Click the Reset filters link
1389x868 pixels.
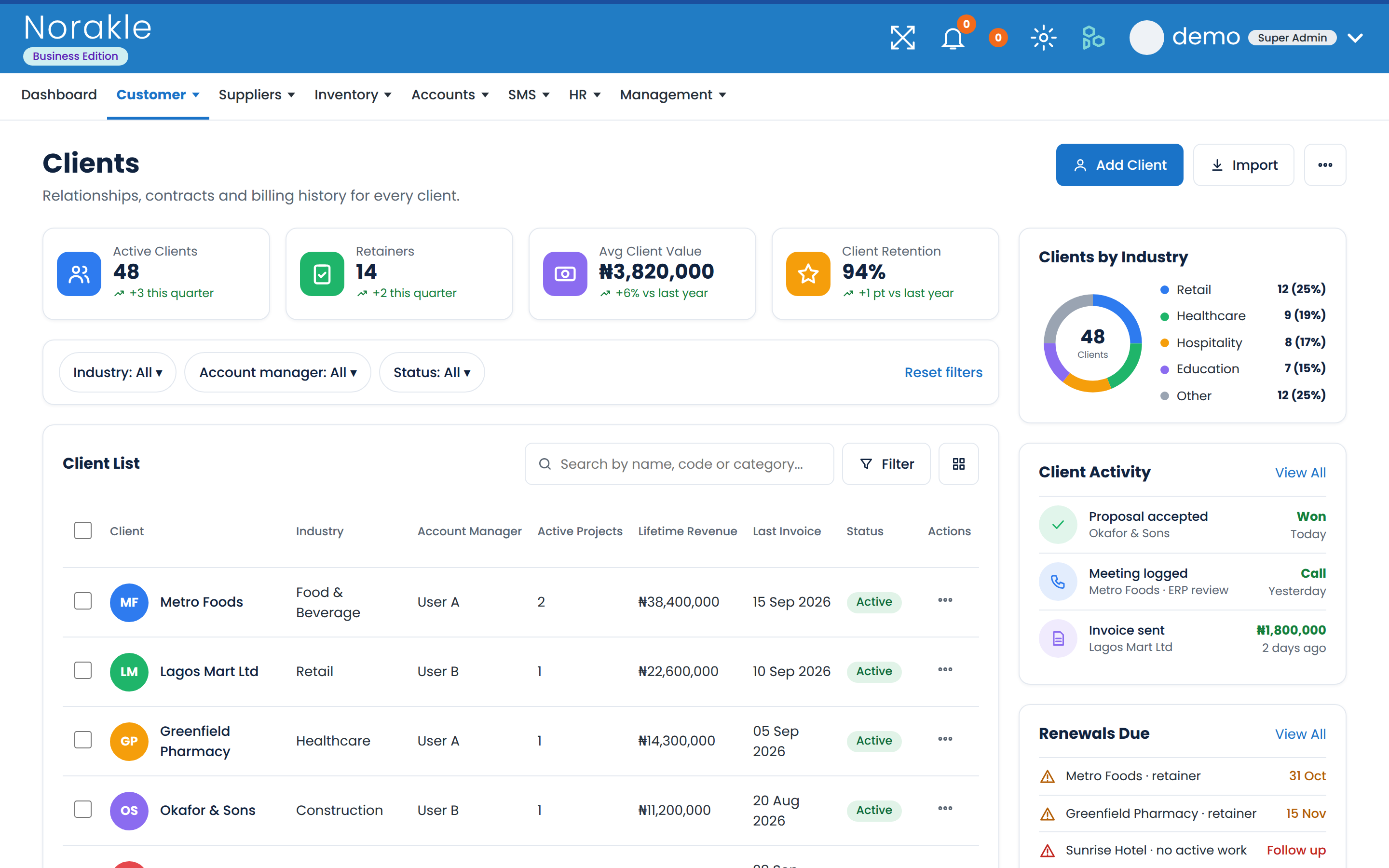pos(943,373)
